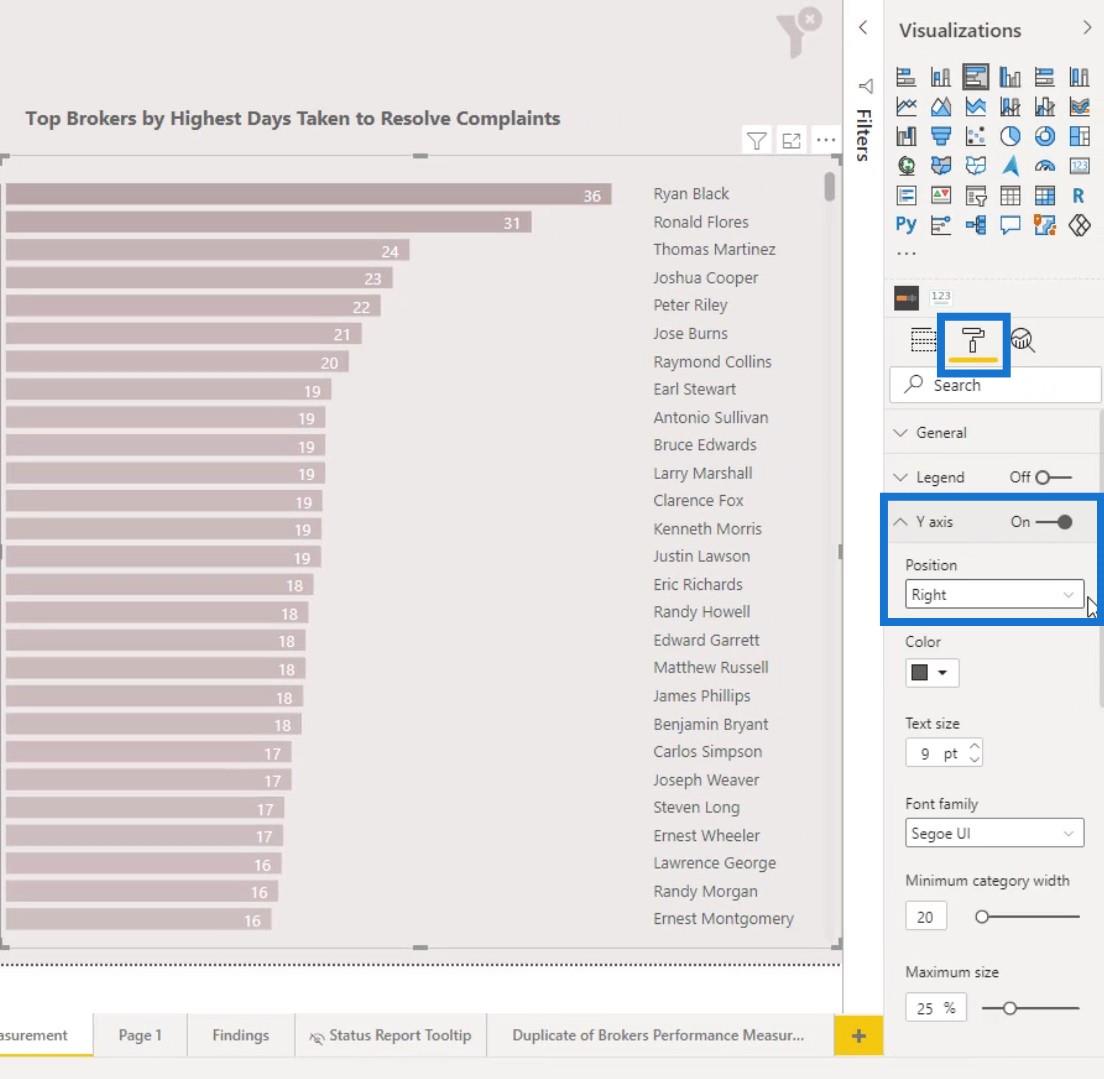The image size is (1104, 1079).
Task: Switch to the Format paint roller tab
Action: coord(973,342)
